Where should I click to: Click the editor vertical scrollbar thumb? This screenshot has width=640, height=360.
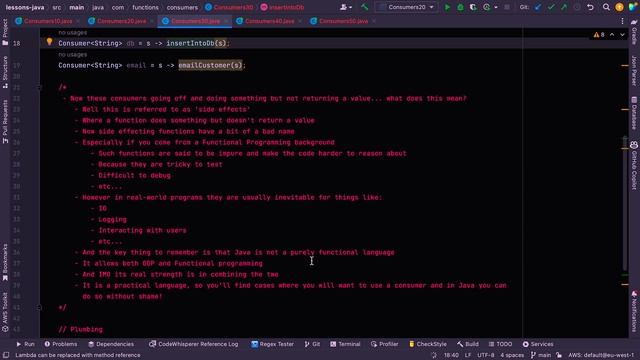coord(624,204)
